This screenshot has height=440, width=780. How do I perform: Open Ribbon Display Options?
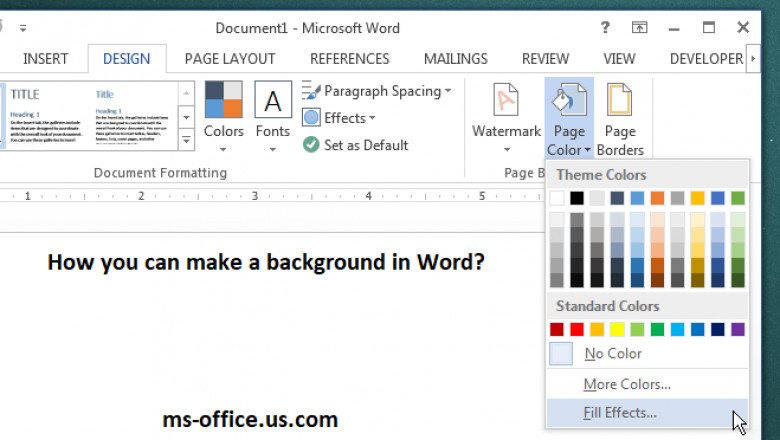coord(639,27)
